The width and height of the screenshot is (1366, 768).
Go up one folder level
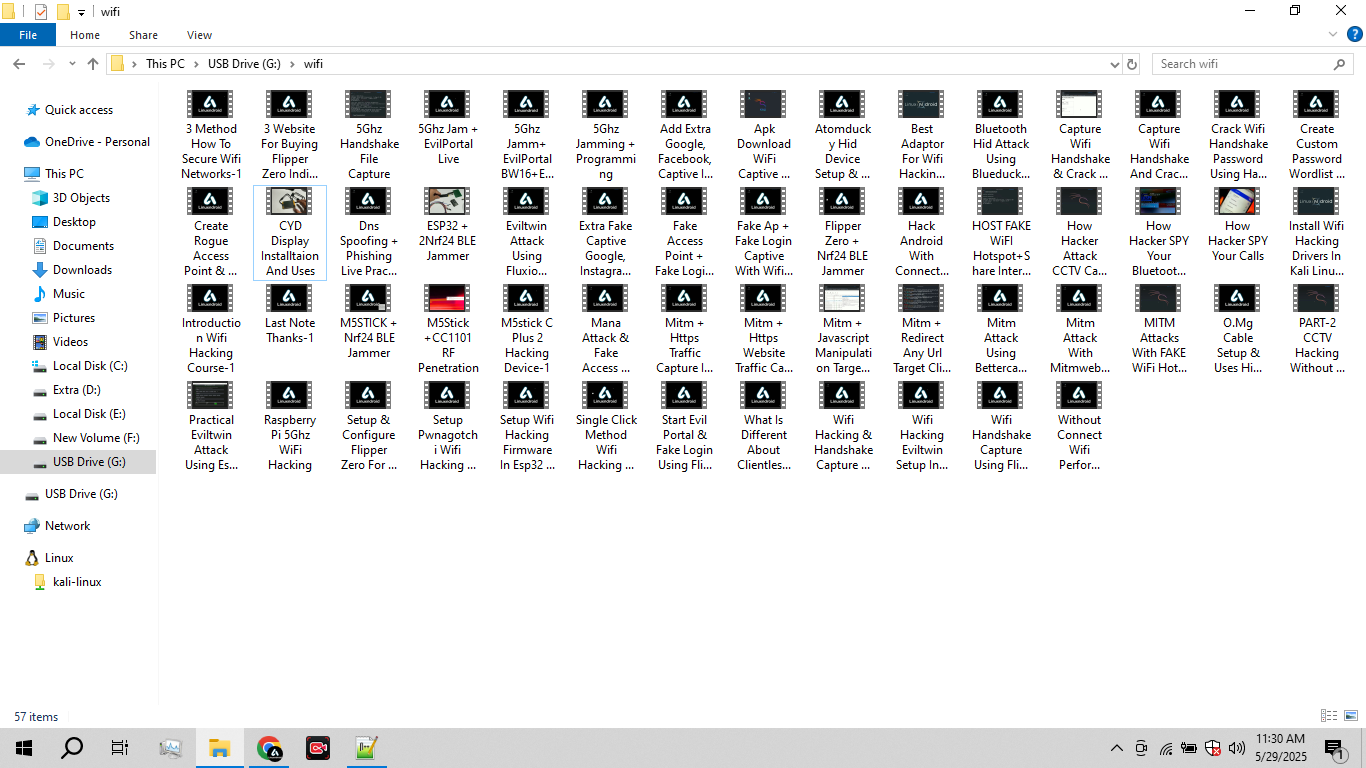click(x=93, y=64)
